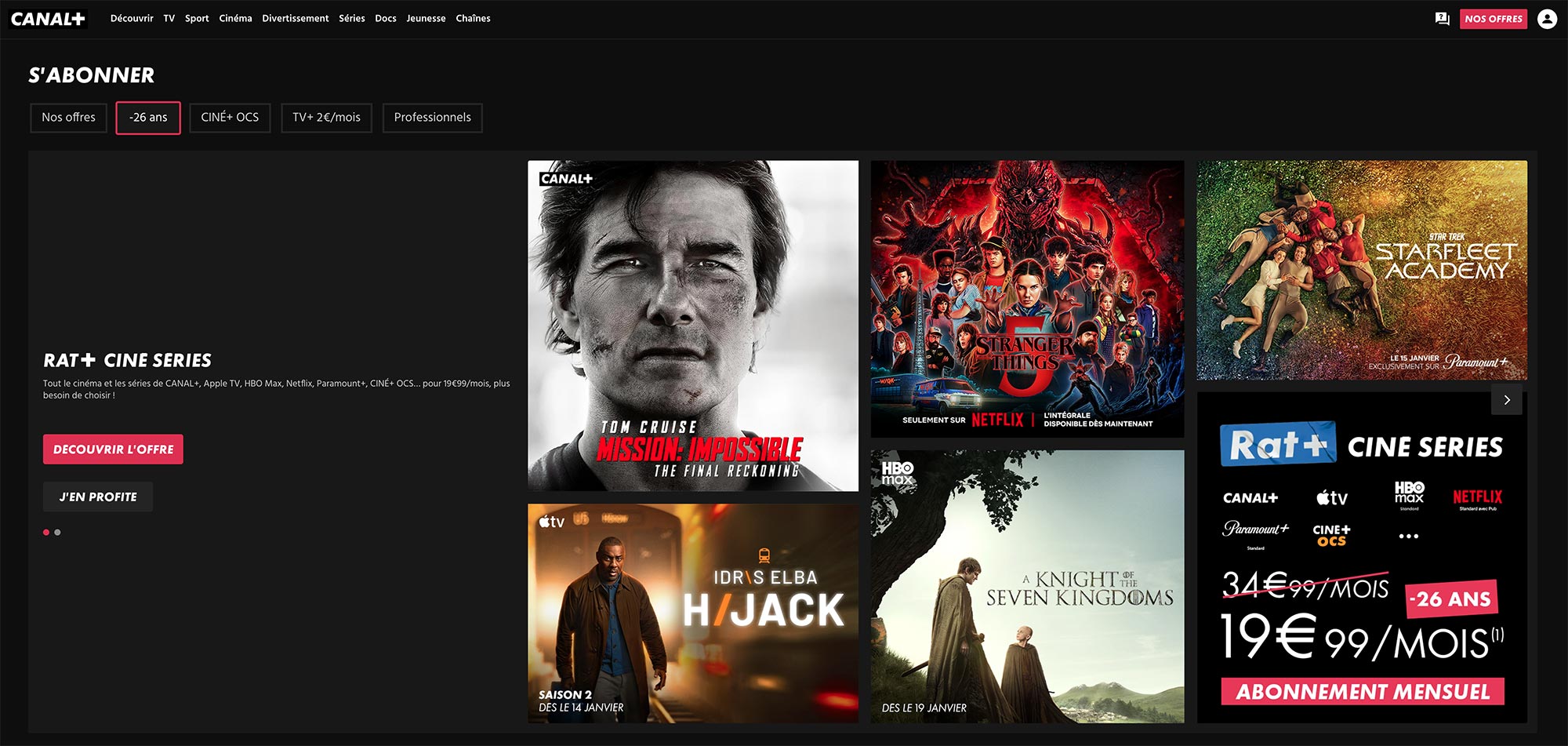Viewport: 1568px width, 746px height.
Task: Click the CINÉ+ OCS logo on the Rat+ card
Action: click(x=1331, y=533)
